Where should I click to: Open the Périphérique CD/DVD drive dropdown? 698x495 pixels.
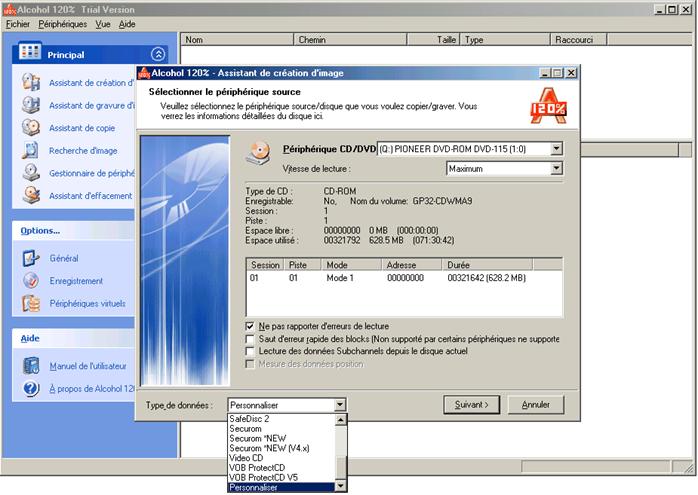(556, 149)
